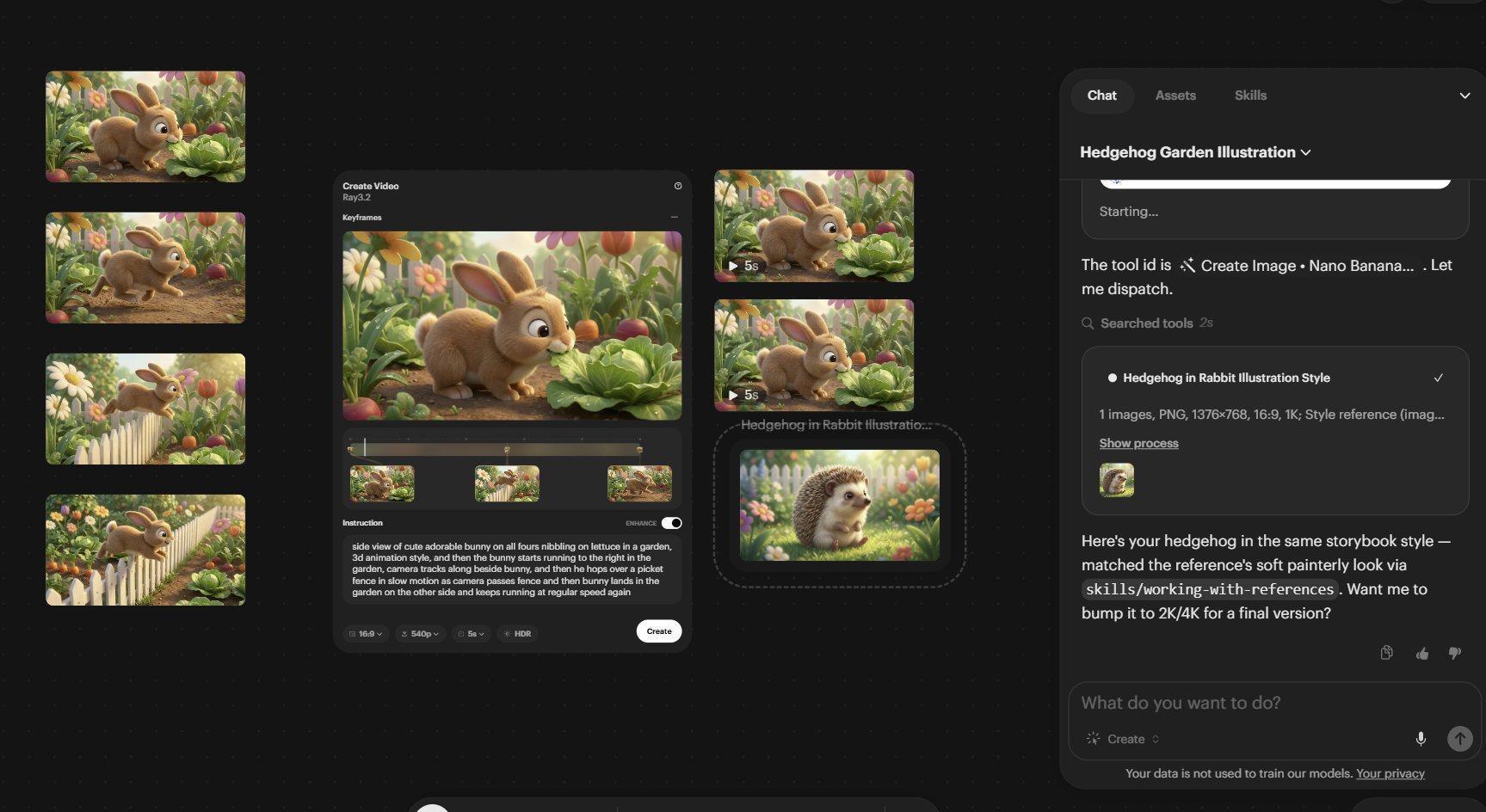The width and height of the screenshot is (1486, 812).
Task: Open the small hedgehog result thumbnail in chat
Action: 1117,480
